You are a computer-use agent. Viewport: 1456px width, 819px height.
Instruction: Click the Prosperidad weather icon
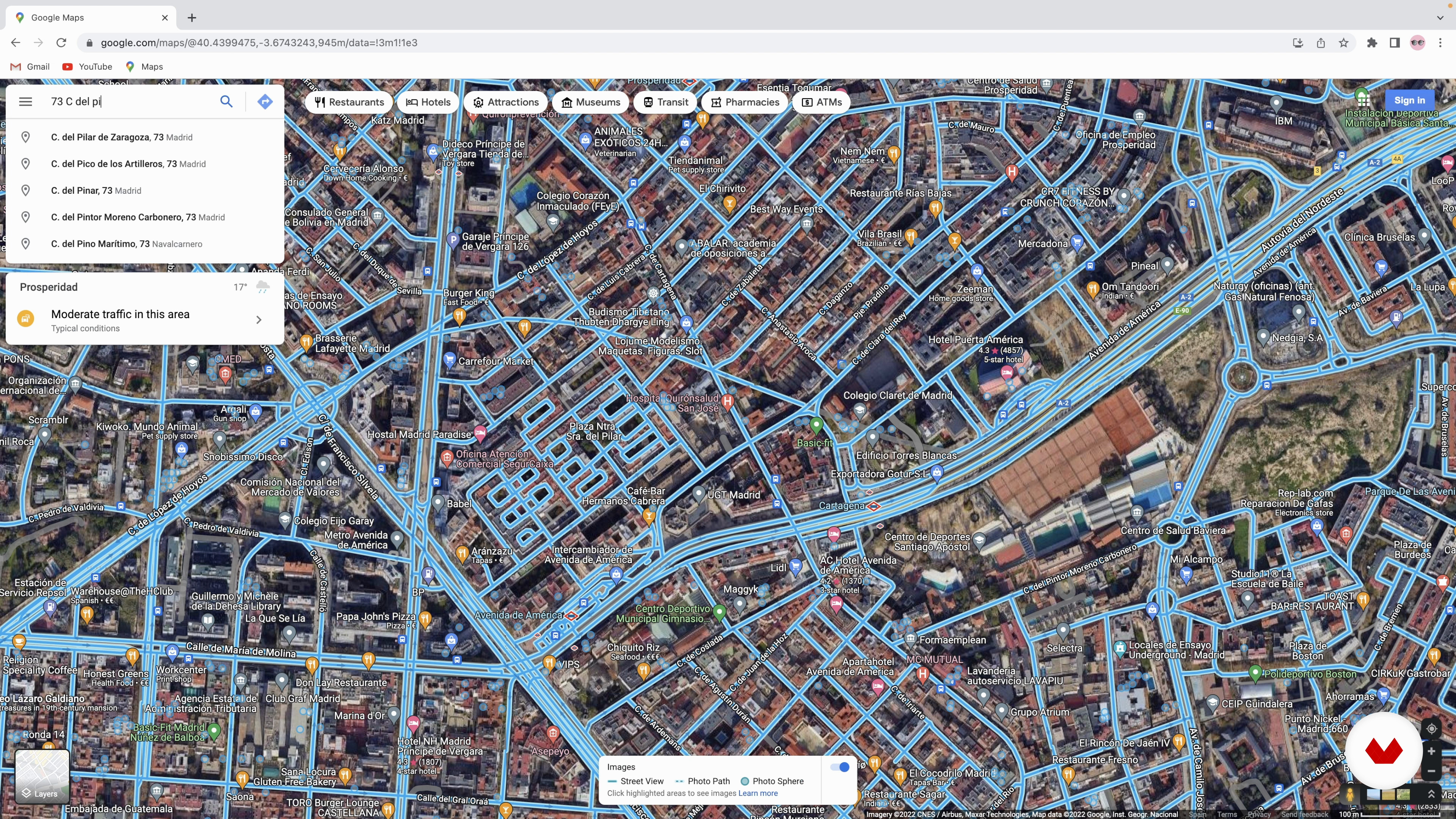tap(262, 287)
